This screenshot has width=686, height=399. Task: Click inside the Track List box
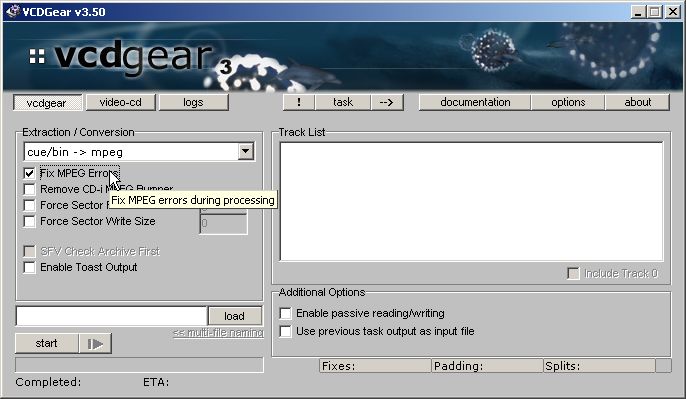point(471,201)
